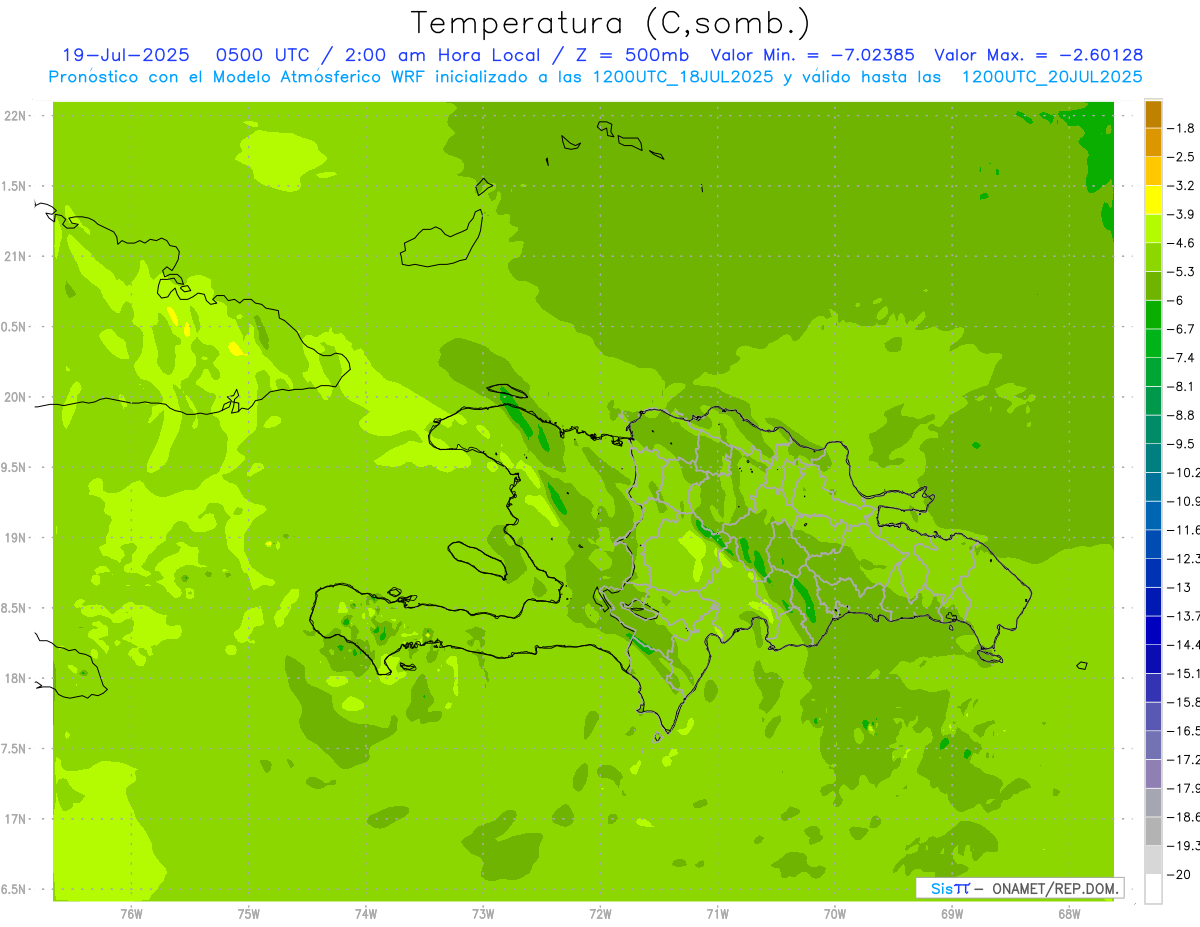The width and height of the screenshot is (1200, 927).
Task: Click the "73W" longitude axis label
Action: [483, 914]
